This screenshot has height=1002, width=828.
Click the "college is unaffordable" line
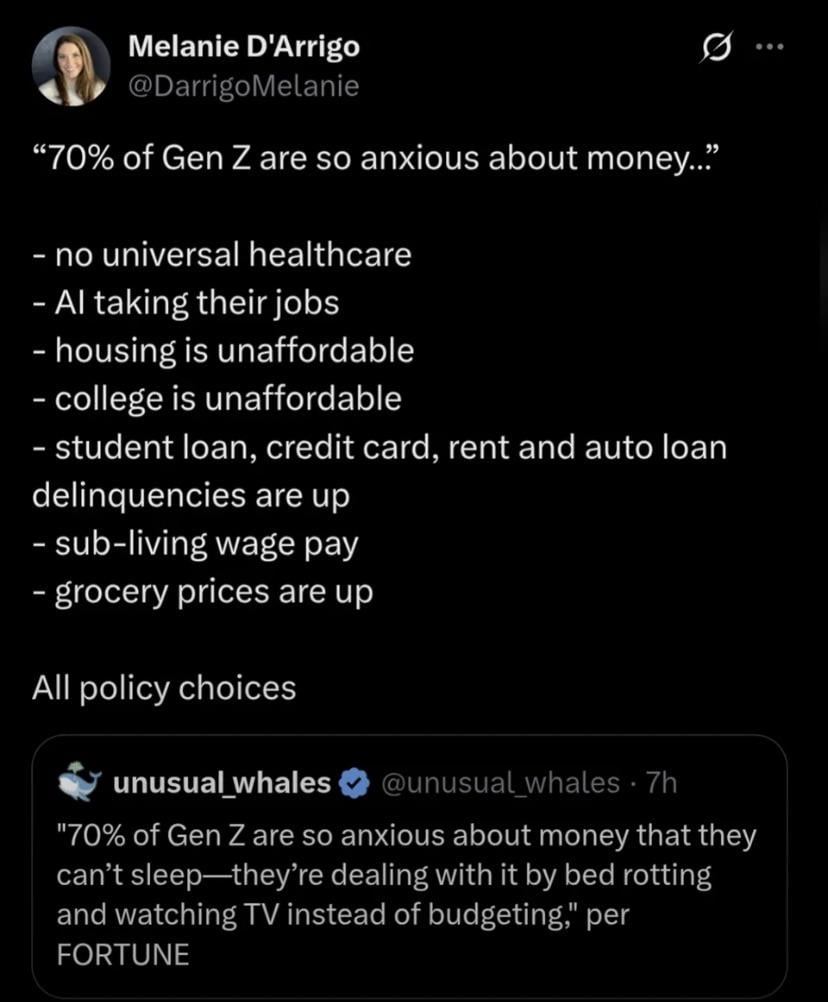click(216, 399)
